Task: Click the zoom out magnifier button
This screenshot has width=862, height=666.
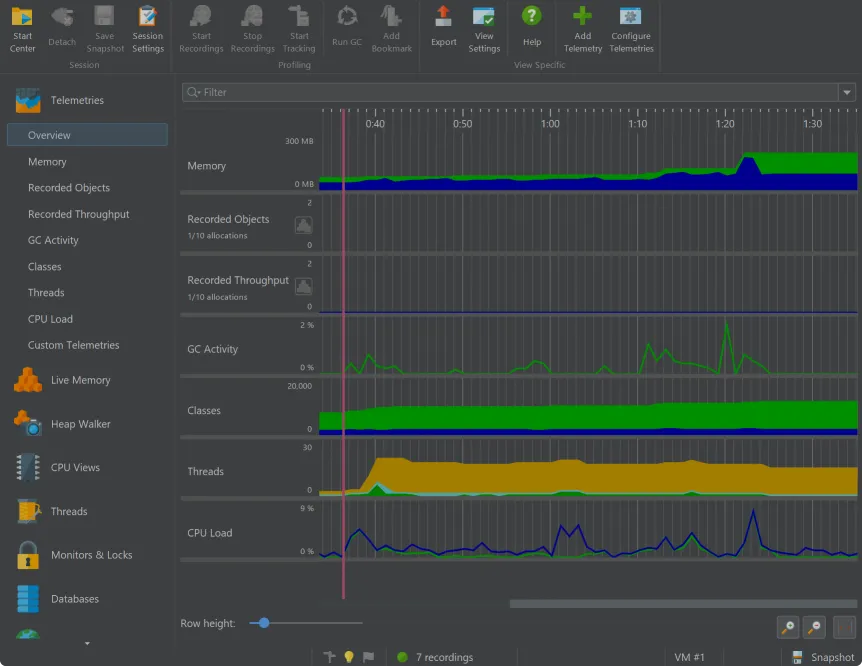Action: click(x=814, y=627)
